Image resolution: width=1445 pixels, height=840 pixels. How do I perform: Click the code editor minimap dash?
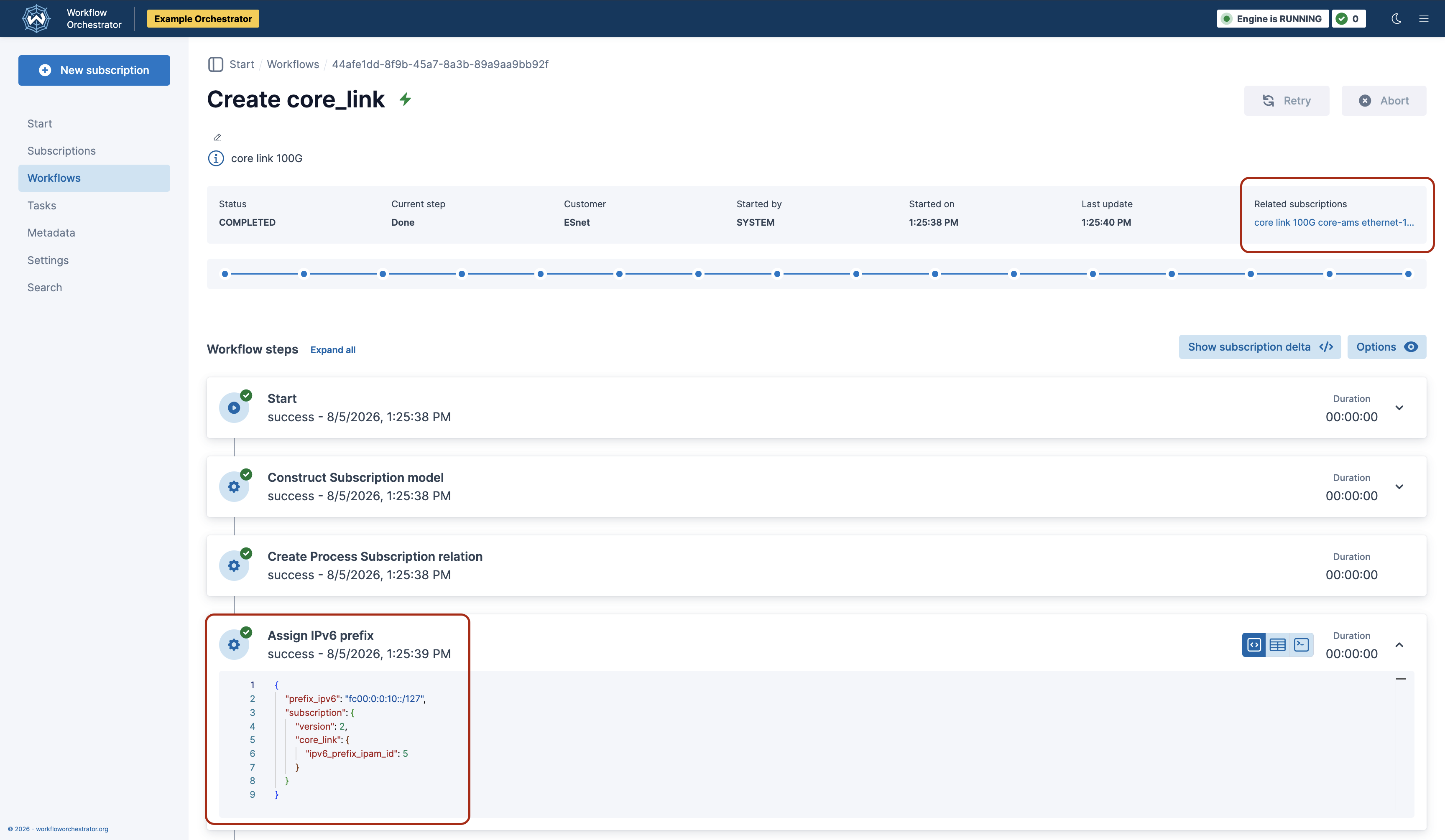coord(1401,679)
